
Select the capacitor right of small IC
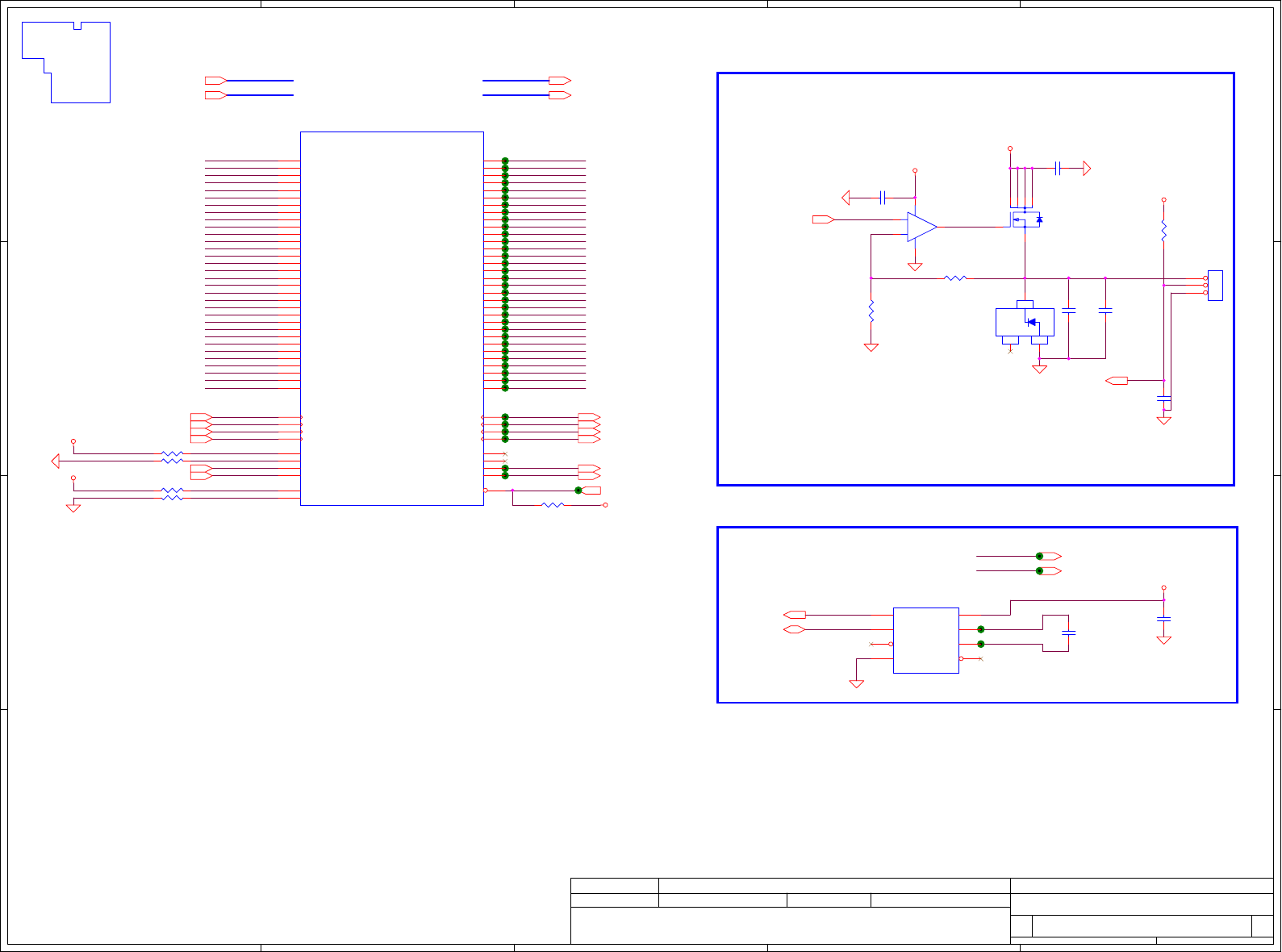[1069, 633]
